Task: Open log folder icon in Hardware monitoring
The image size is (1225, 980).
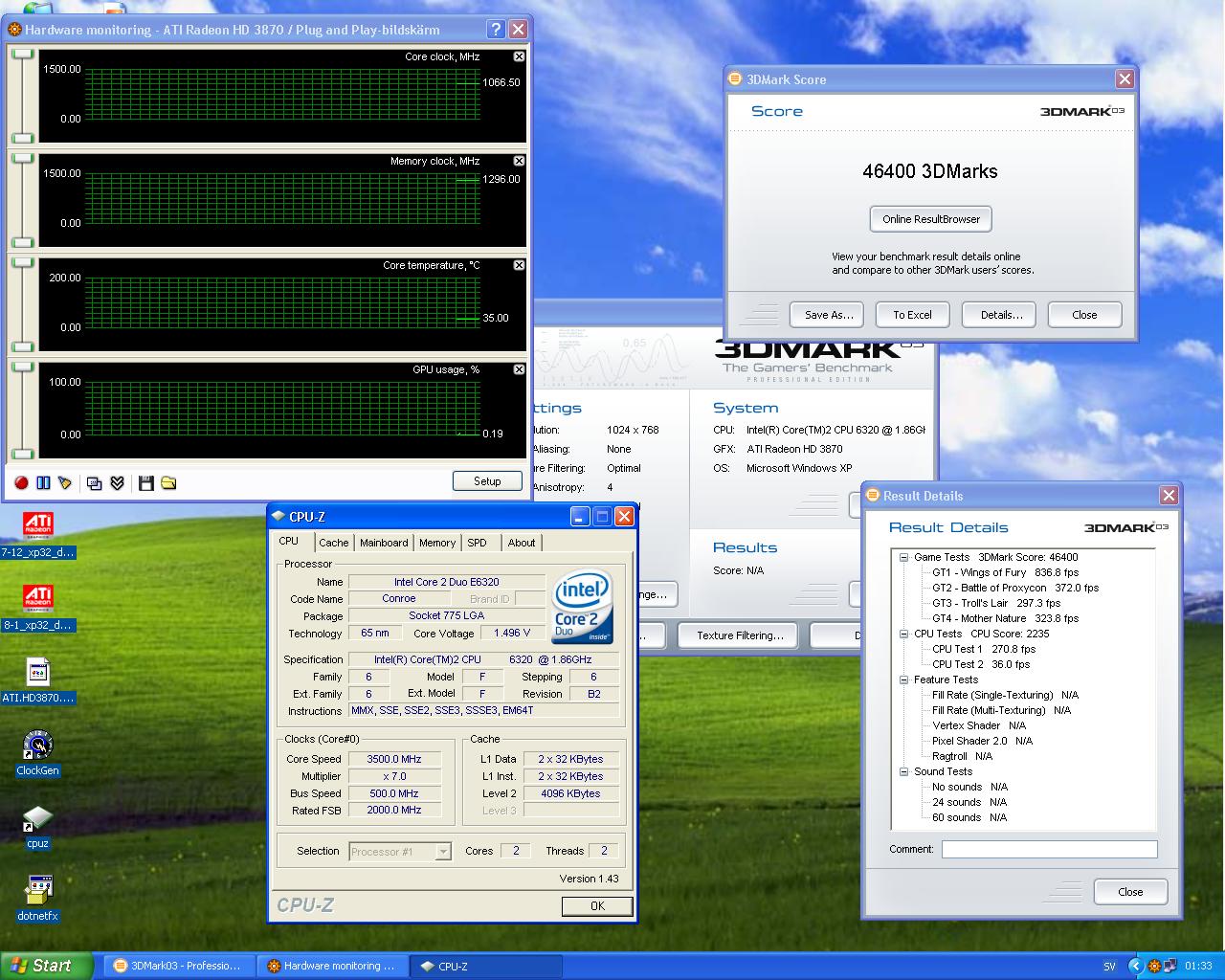Action: (168, 483)
